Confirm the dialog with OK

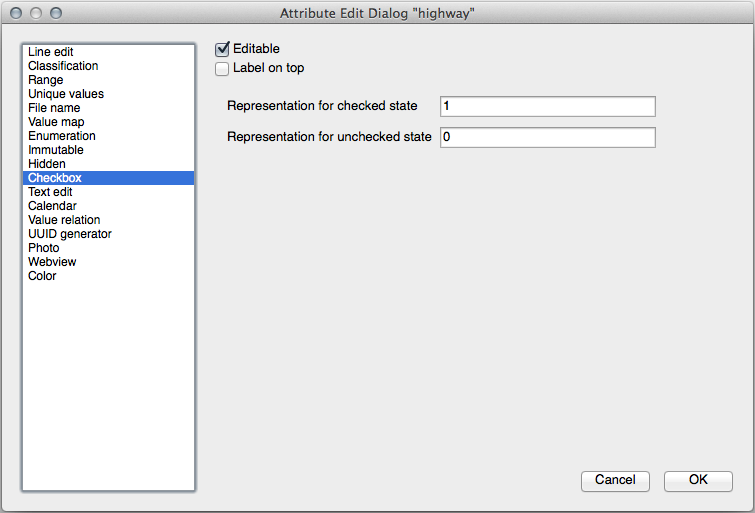coord(698,480)
